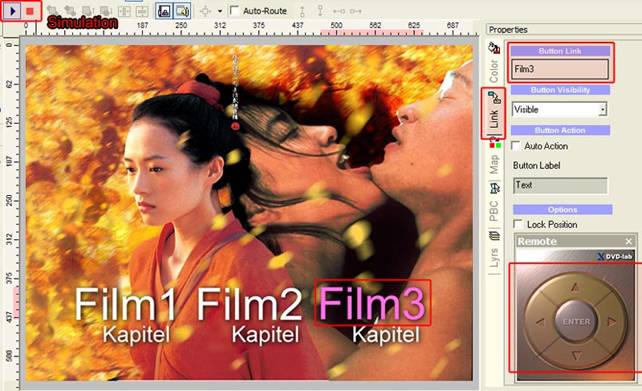Click the second greyed-out align icon in toolbar
Image resolution: width=642 pixels, height=391 pixels.
142,11
